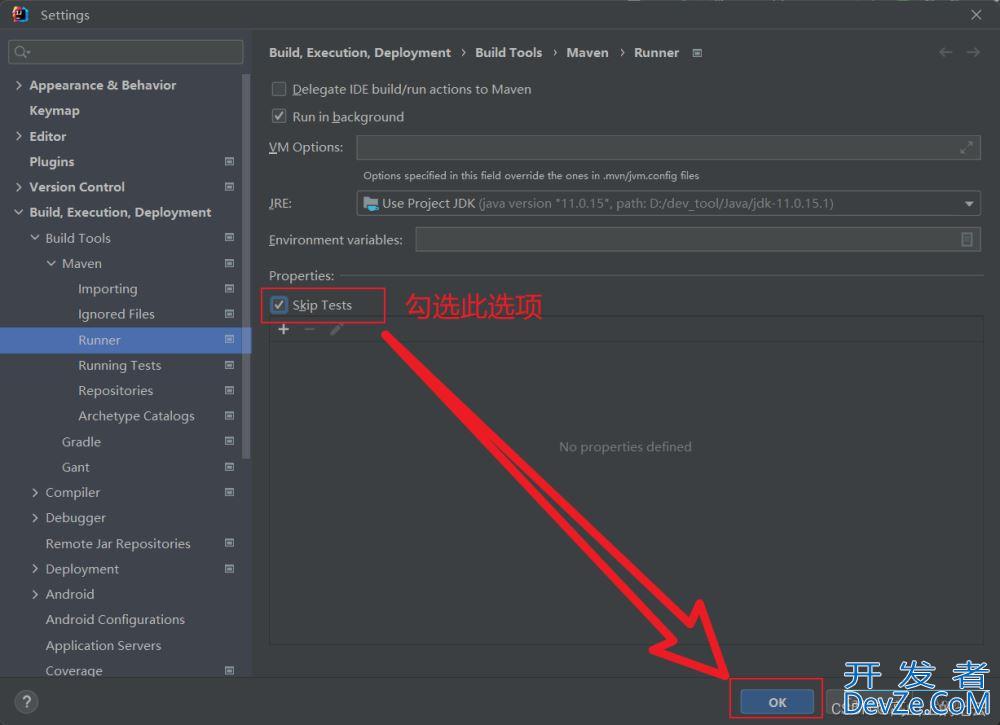Select Gradle in settings tree
Image resolution: width=1000 pixels, height=725 pixels.
[x=81, y=441]
